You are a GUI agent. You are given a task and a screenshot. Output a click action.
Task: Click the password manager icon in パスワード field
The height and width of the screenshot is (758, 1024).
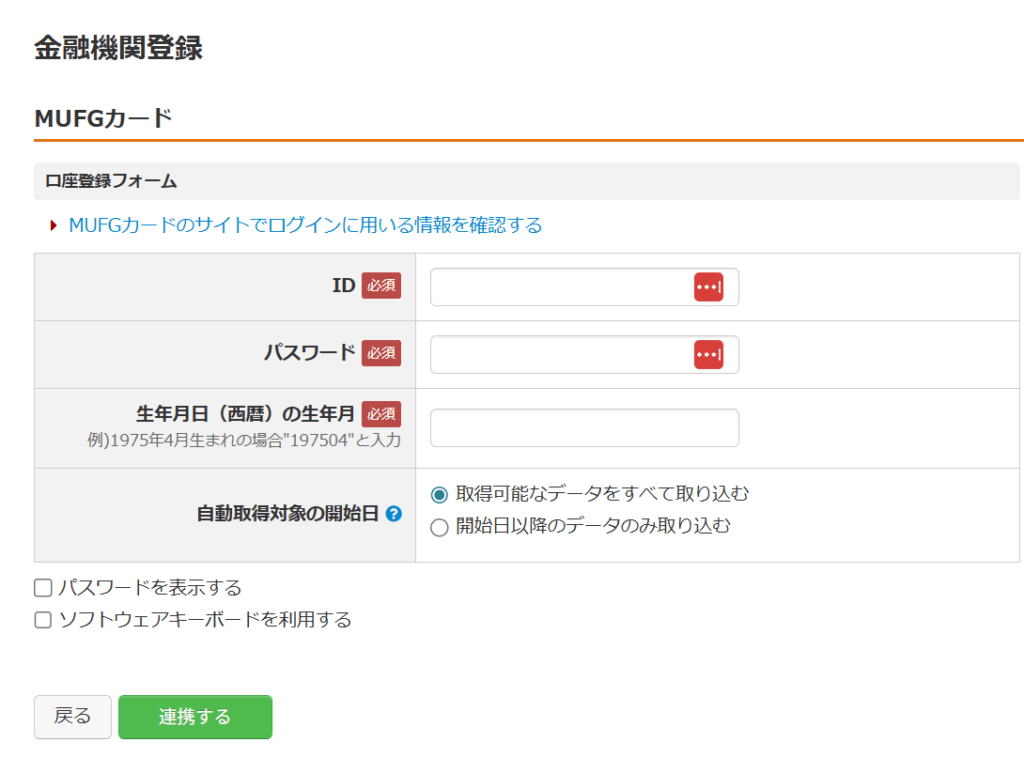pos(708,354)
